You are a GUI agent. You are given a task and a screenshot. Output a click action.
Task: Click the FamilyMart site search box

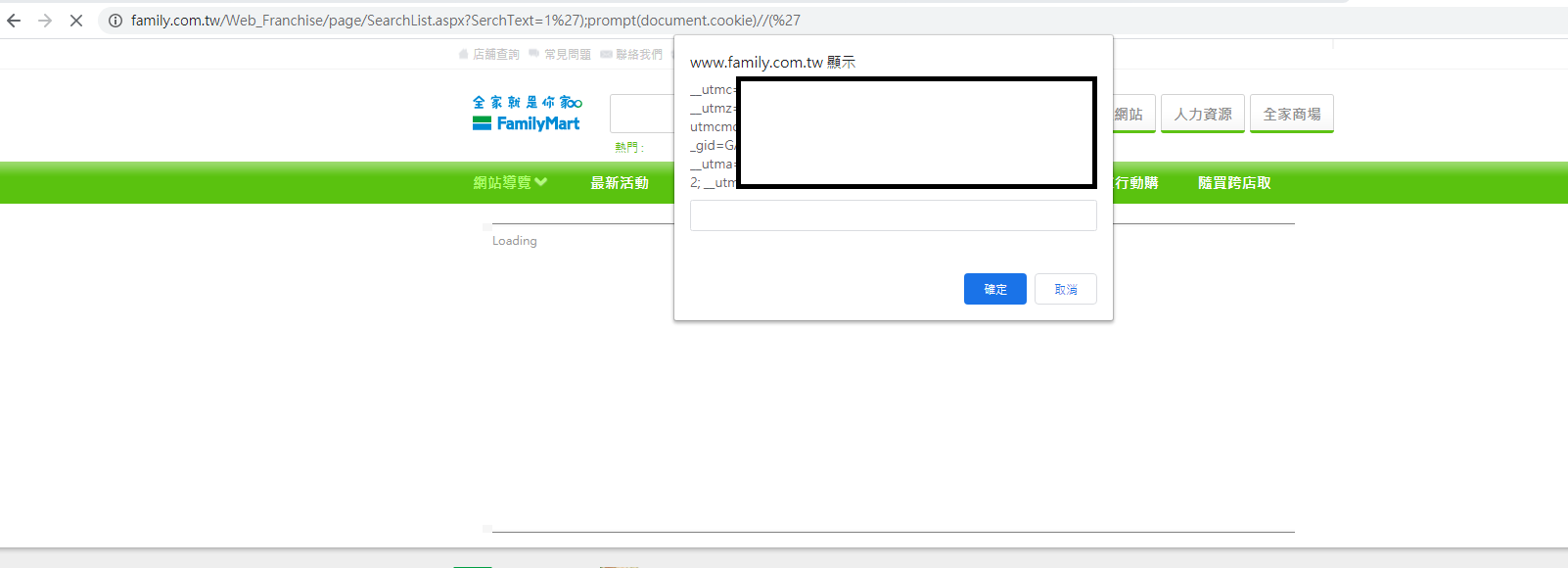(642, 114)
